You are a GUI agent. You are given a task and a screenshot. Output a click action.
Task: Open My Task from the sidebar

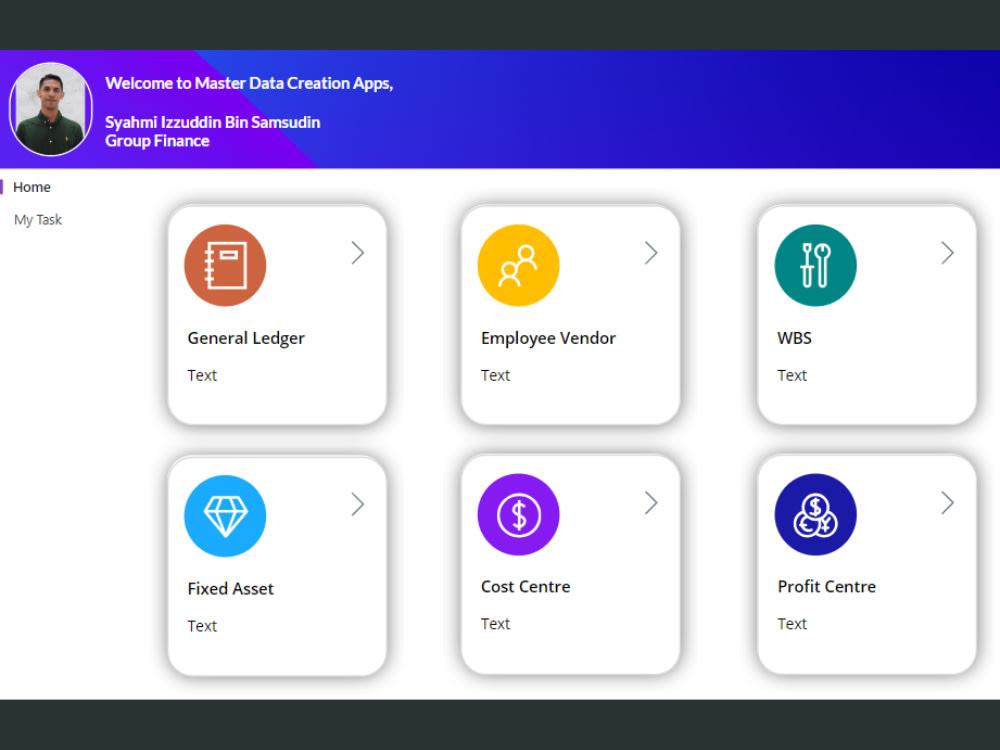[38, 219]
